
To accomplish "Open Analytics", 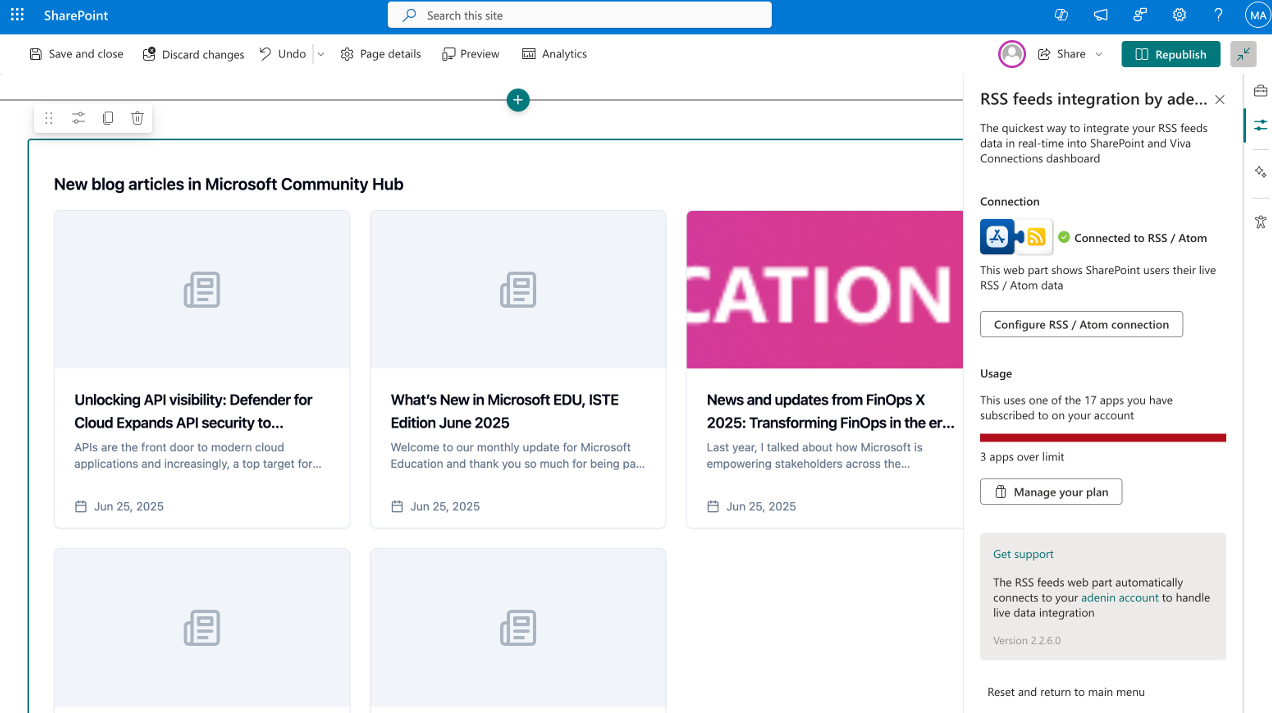I will 554,54.
